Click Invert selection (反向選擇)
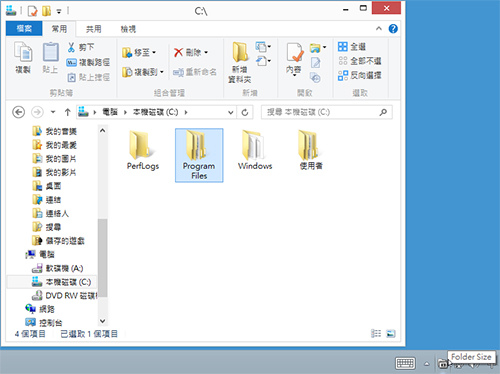This screenshot has height=374, width=500. tap(360, 75)
